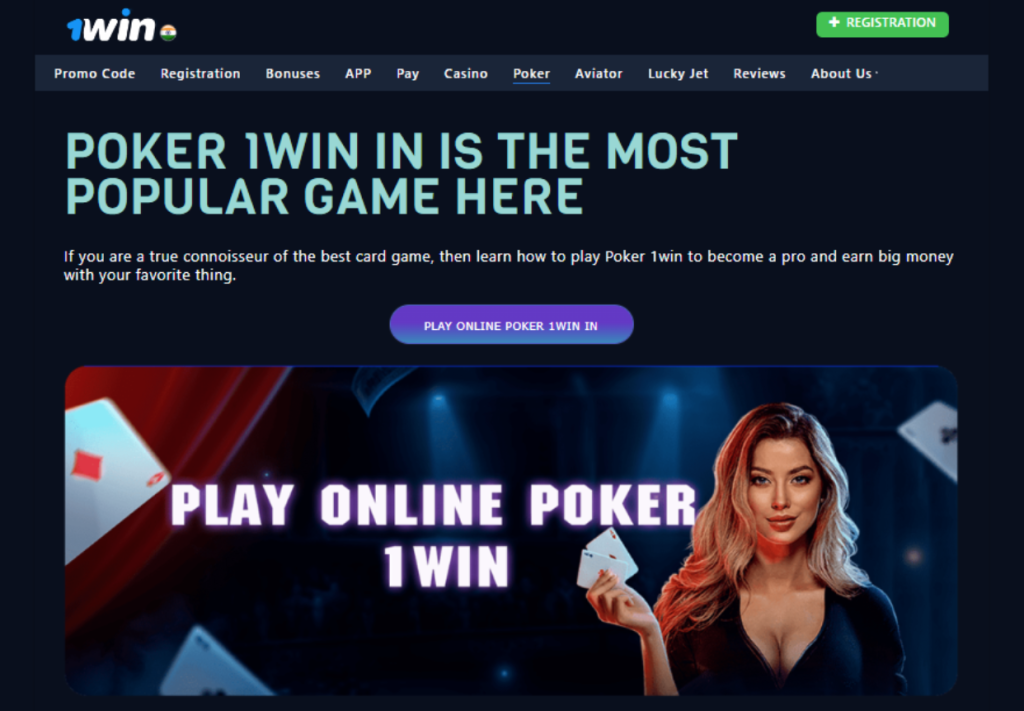The width and height of the screenshot is (1024, 711).
Task: Click the 1win logo in the header
Action: point(111,26)
